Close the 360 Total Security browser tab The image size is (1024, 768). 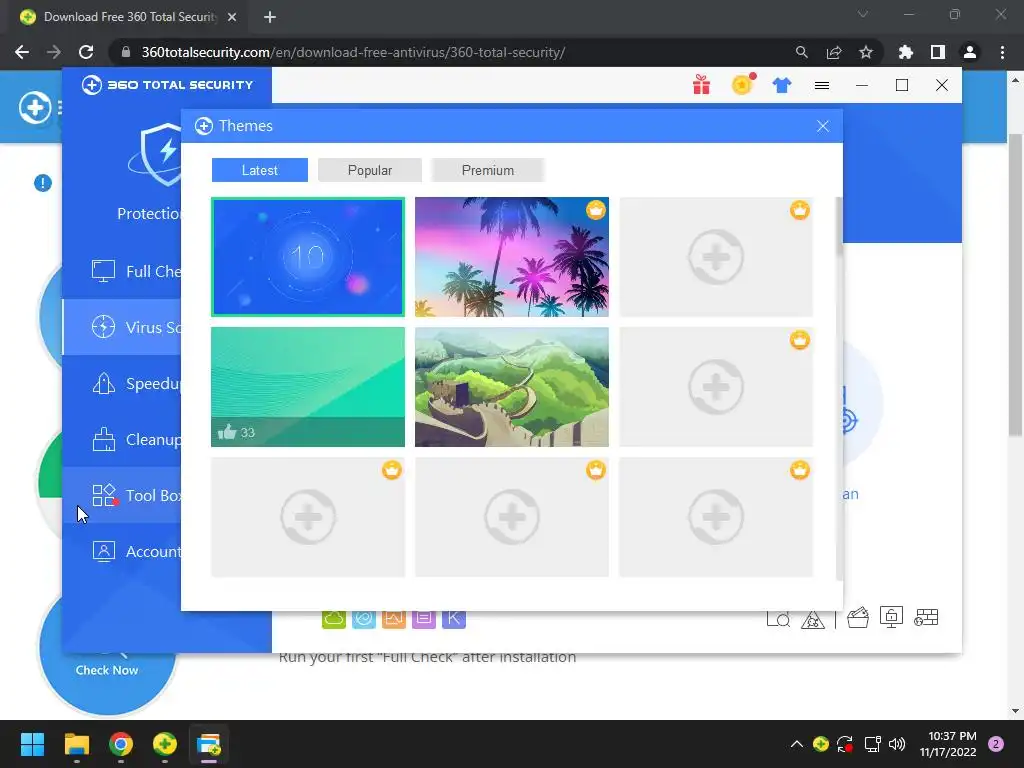point(232,18)
